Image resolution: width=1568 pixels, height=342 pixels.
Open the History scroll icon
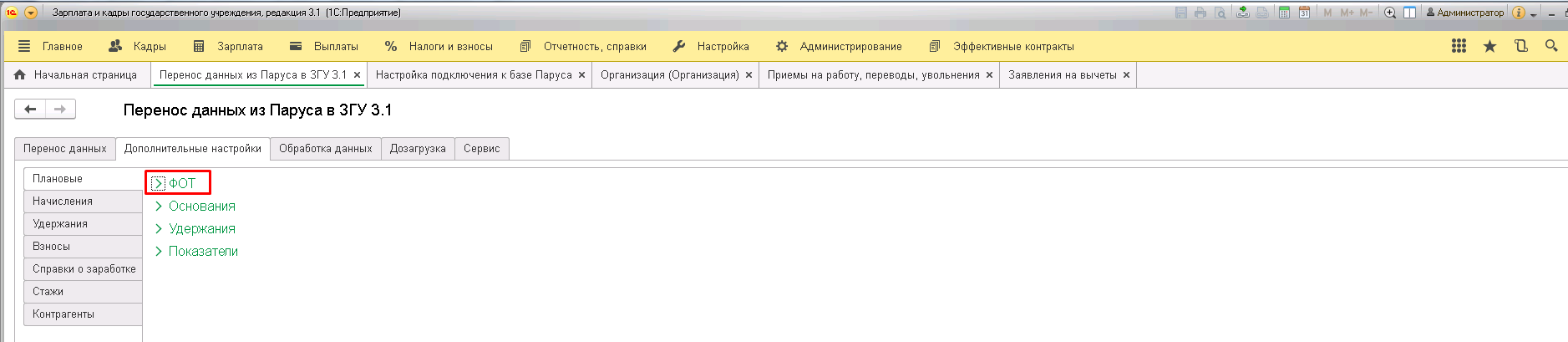1520,46
